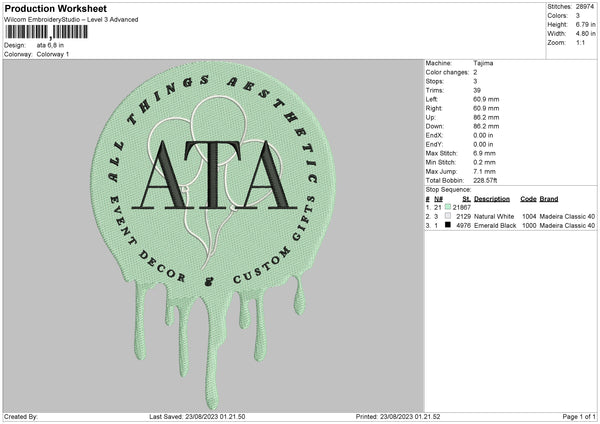Screen dimensions: 600x424
Task: Click "Madeira Classic 40" in Emerald Black row
Action: [567, 226]
